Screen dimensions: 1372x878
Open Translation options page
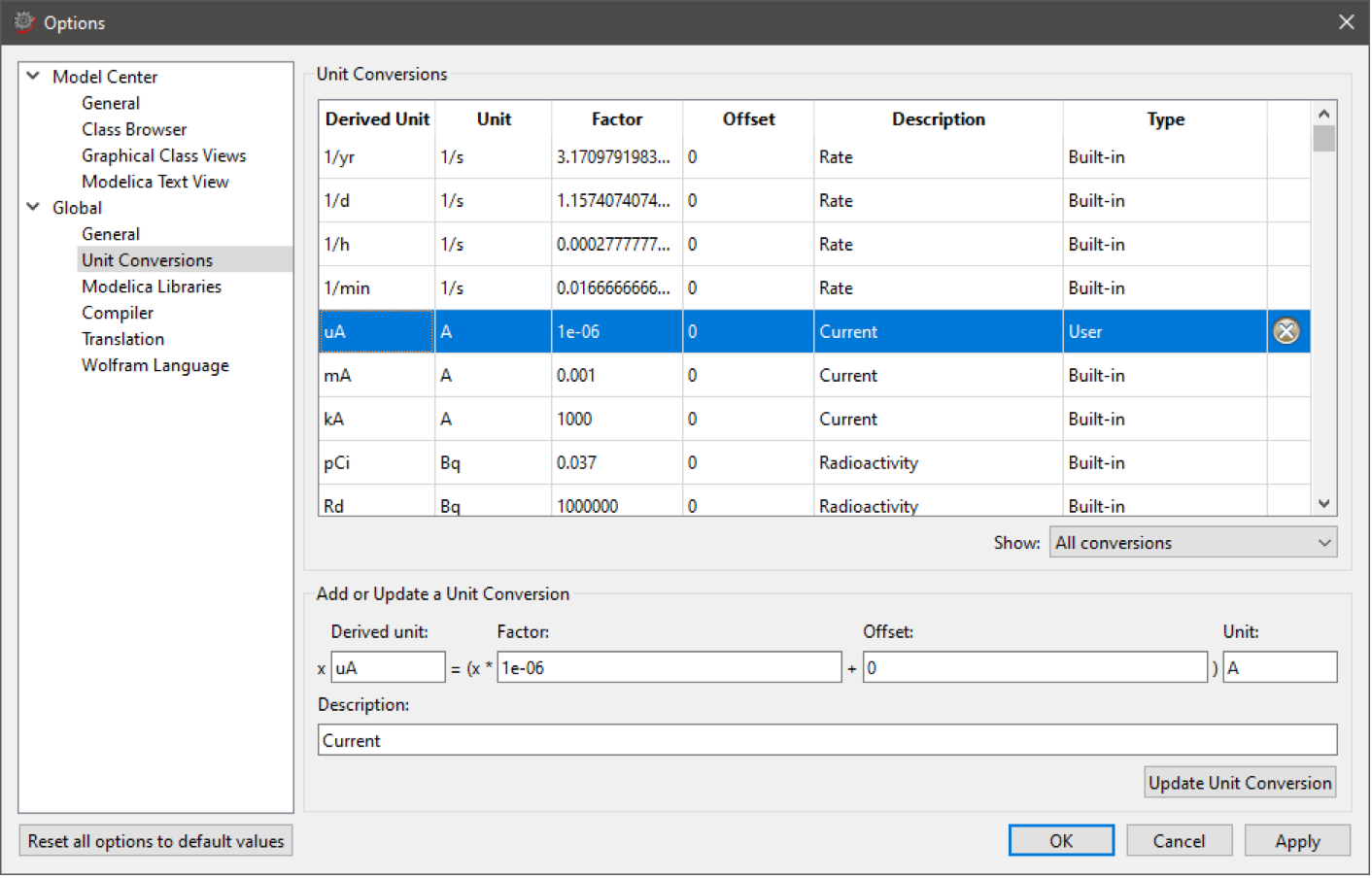(x=123, y=339)
